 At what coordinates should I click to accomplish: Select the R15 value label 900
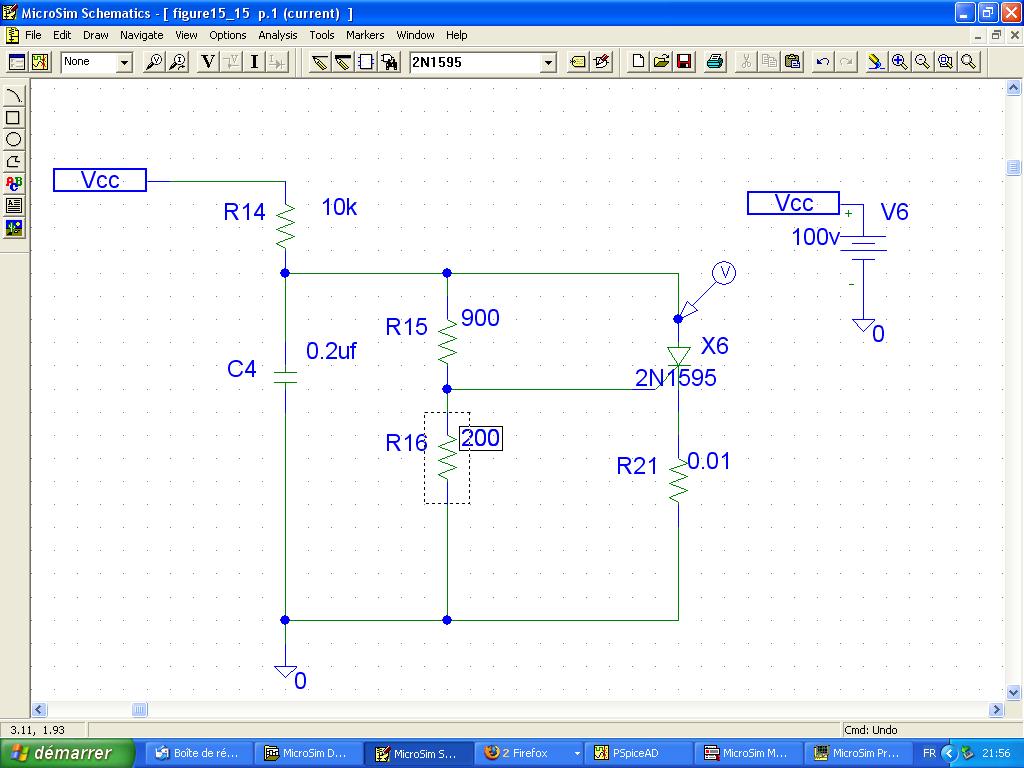click(480, 318)
